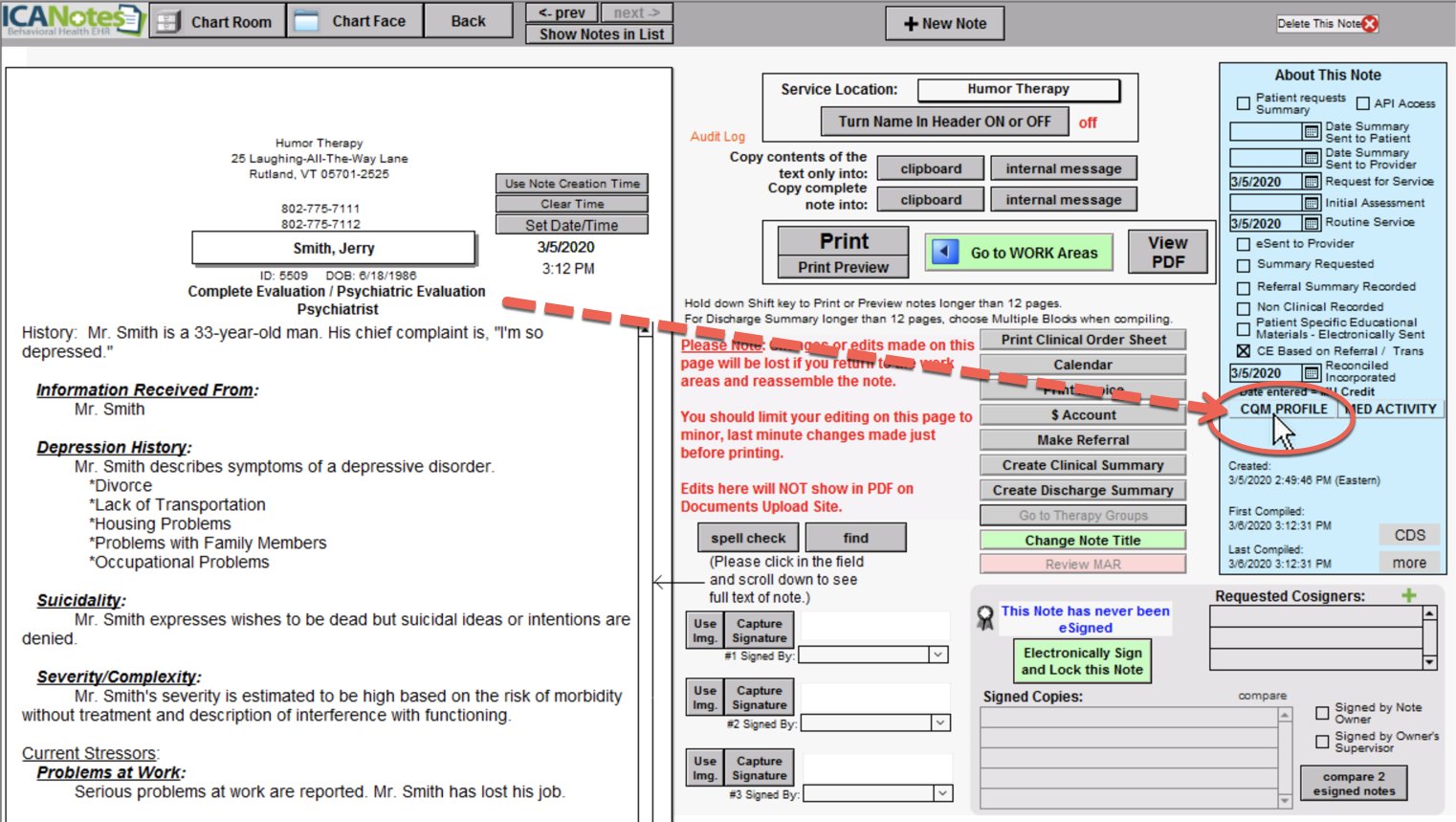Expand the #1 Signed By dropdown

938,655
